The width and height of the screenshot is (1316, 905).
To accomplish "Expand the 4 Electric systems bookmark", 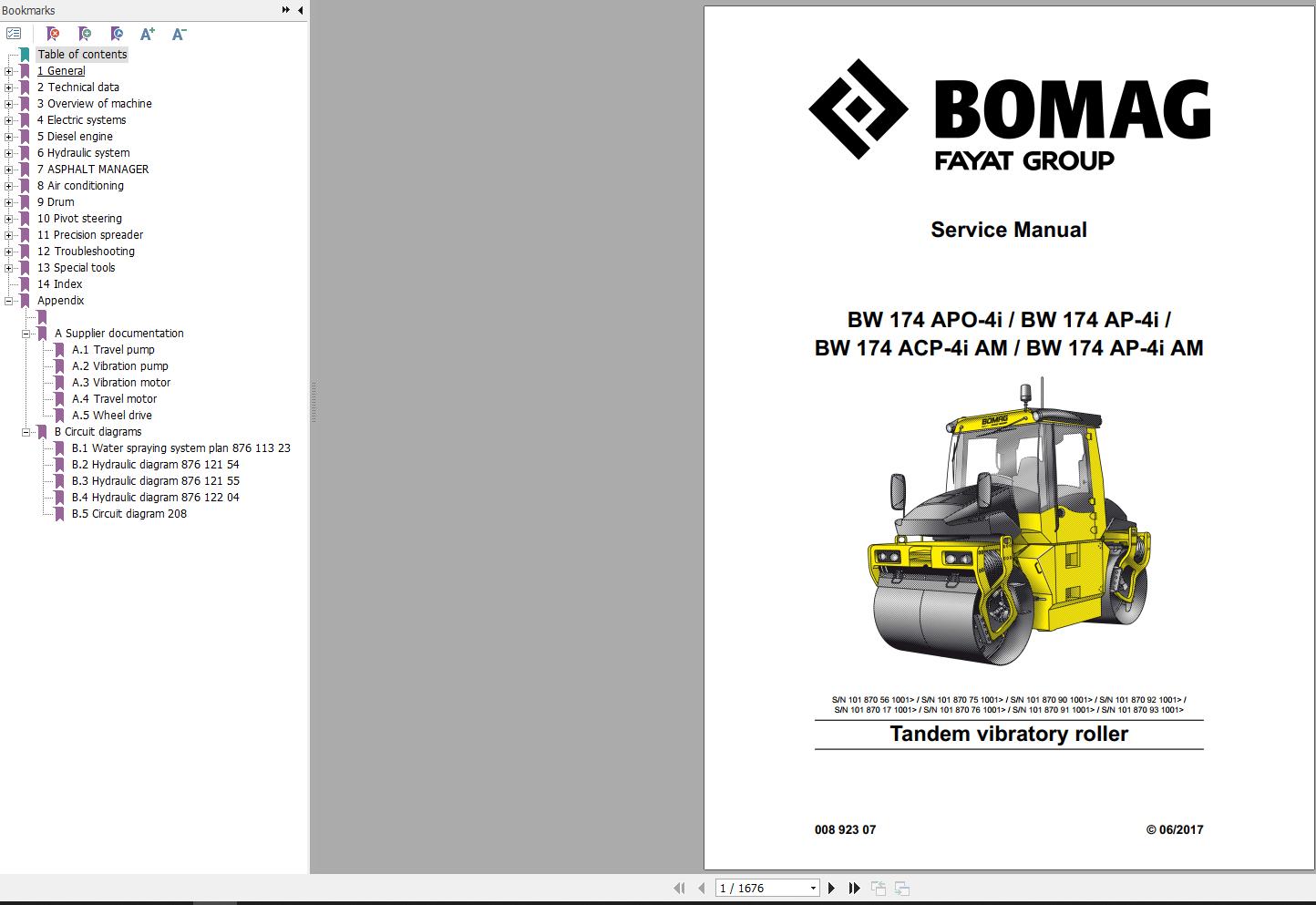I will coord(9,120).
